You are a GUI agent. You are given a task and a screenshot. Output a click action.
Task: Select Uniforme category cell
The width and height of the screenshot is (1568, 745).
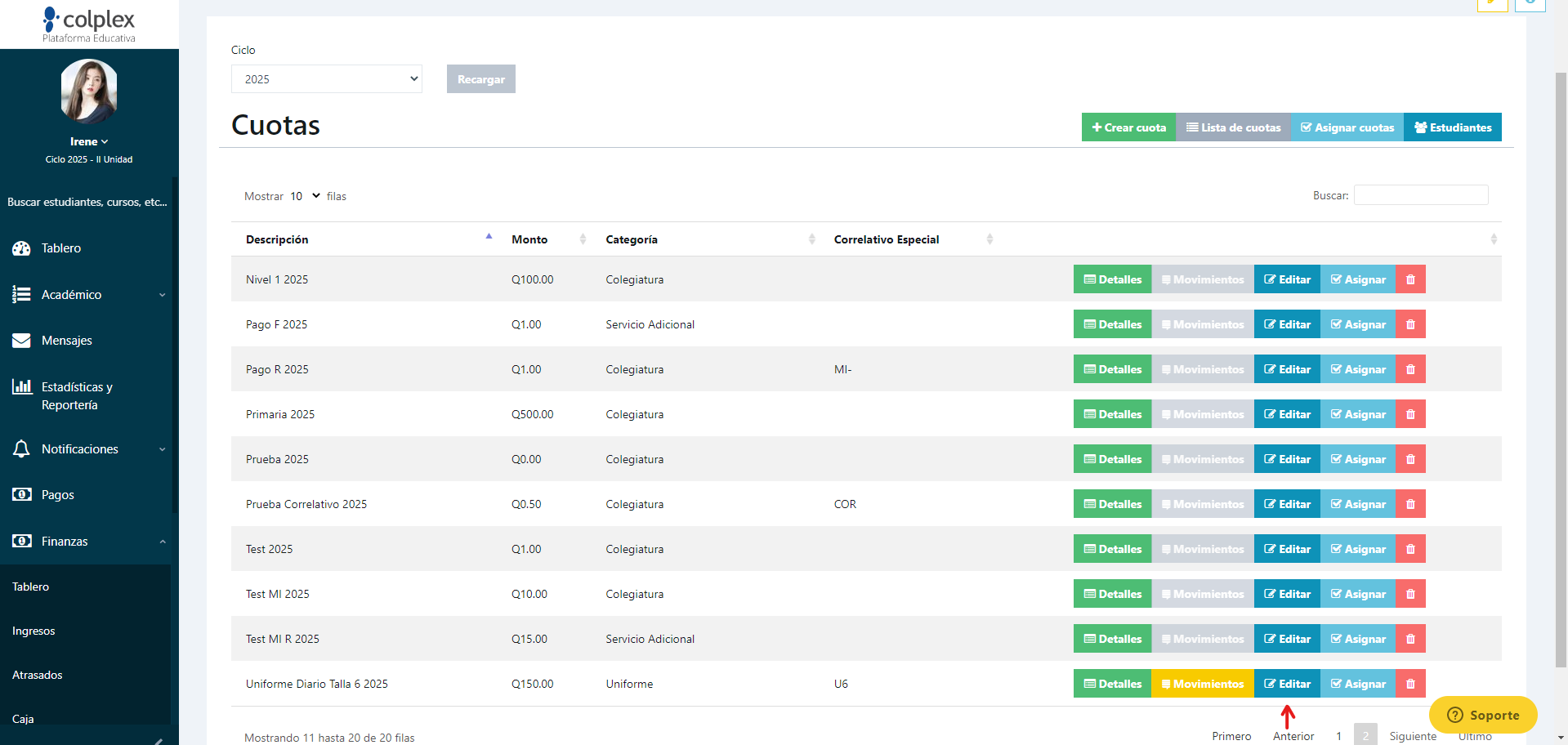pyautogui.click(x=629, y=684)
